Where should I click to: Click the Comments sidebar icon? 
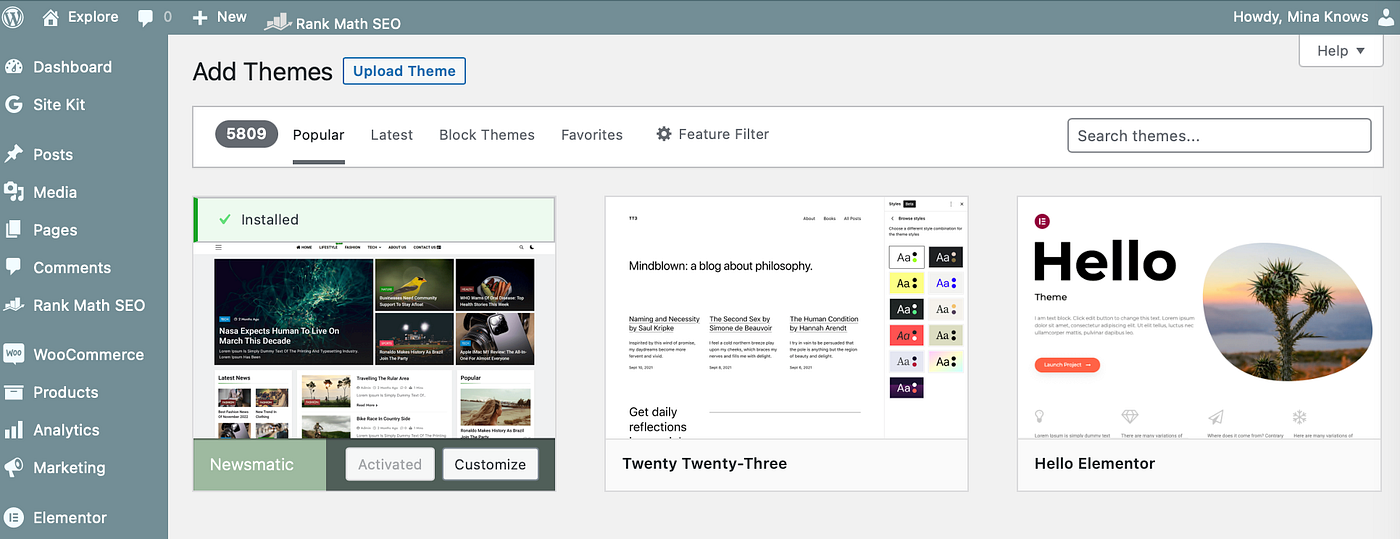14,267
